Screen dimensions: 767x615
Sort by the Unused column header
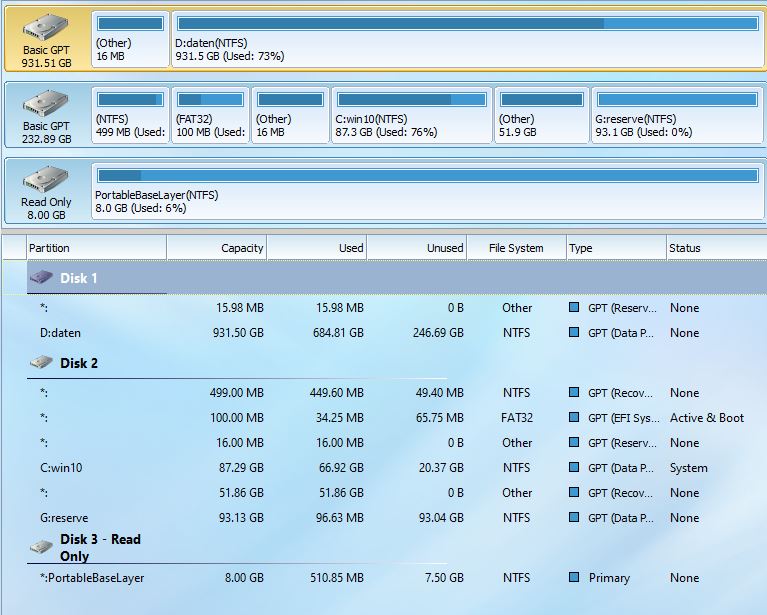417,248
